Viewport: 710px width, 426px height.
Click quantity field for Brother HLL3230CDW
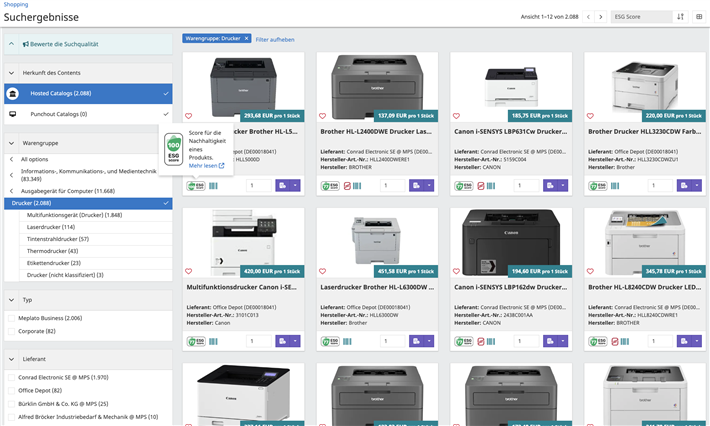pos(661,186)
